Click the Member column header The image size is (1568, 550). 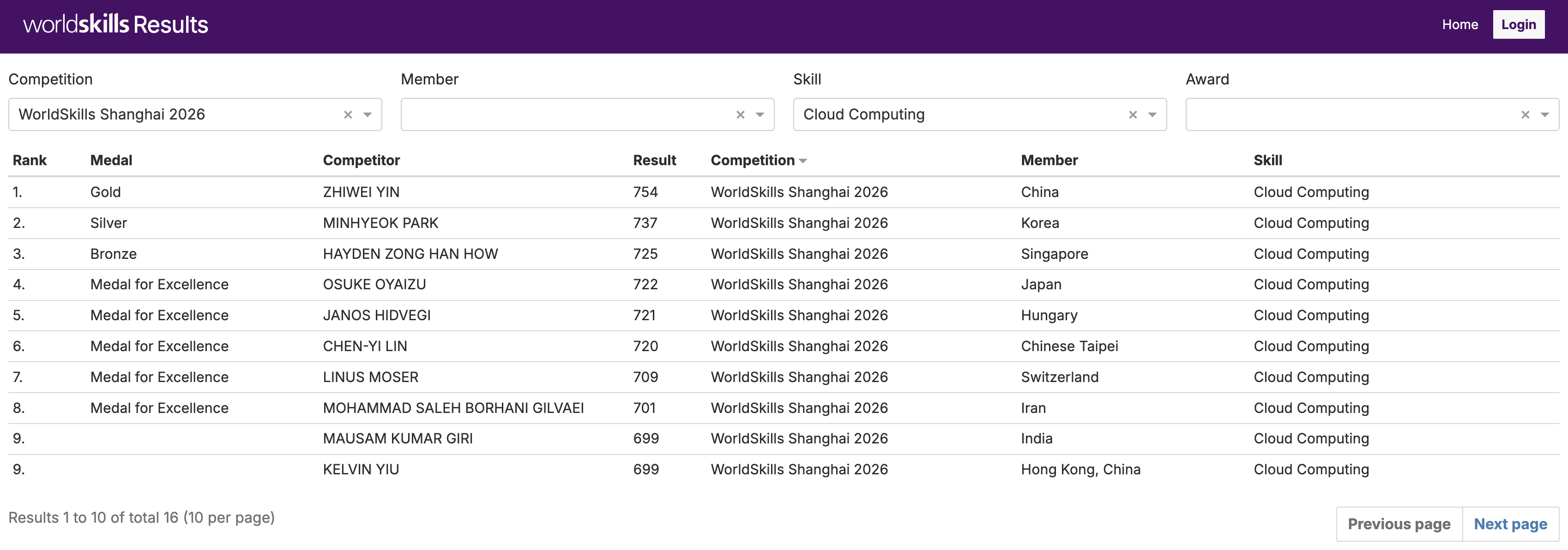coord(1049,160)
